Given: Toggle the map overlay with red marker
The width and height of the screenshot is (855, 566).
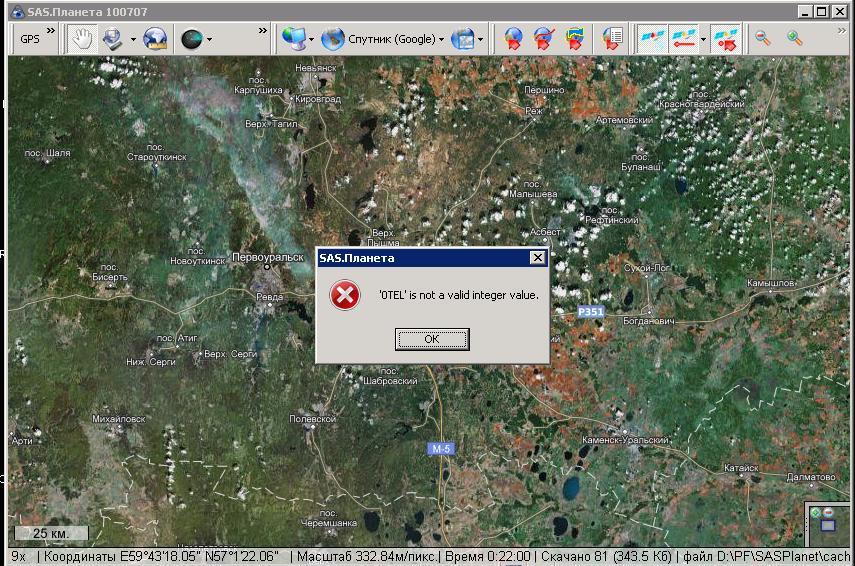Looking at the screenshot, I should click(x=726, y=39).
